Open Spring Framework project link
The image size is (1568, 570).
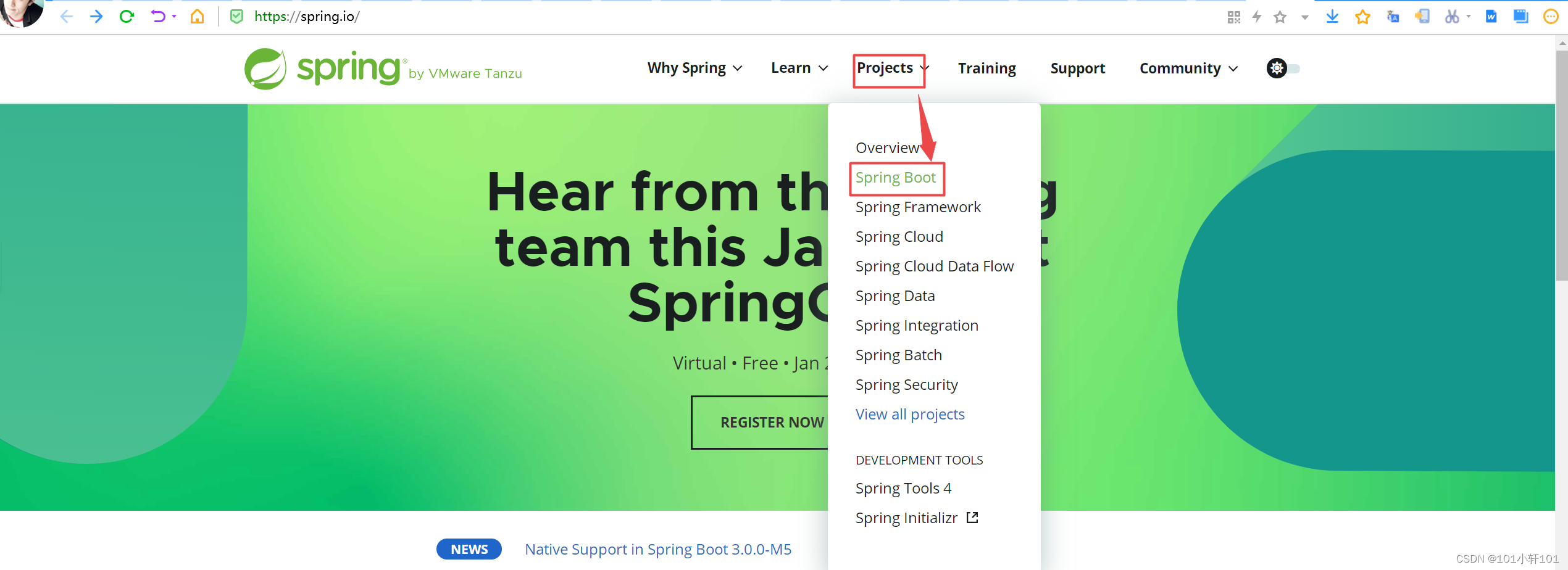tap(918, 207)
